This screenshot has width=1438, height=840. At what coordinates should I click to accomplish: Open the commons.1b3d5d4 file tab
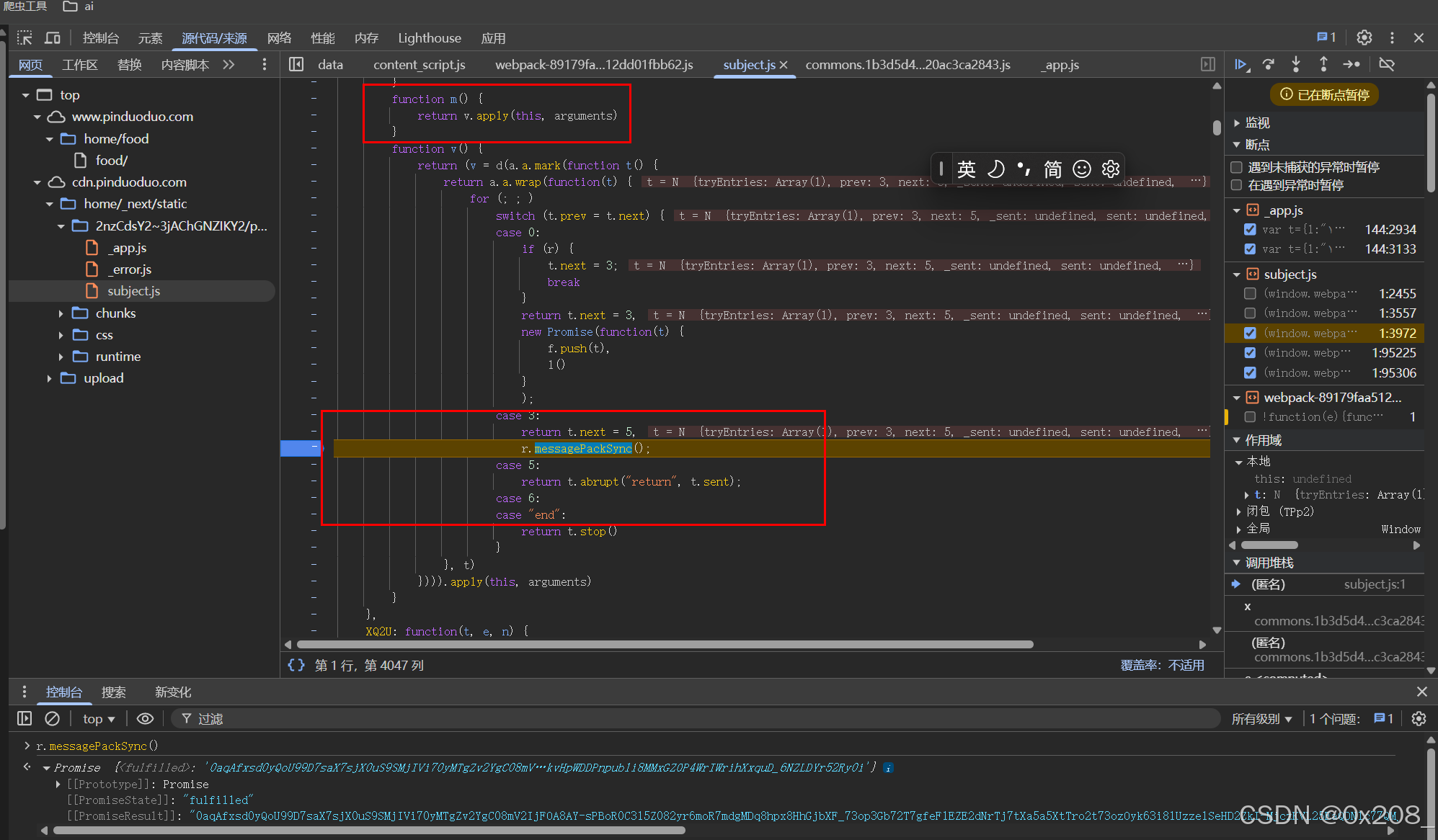(x=907, y=64)
